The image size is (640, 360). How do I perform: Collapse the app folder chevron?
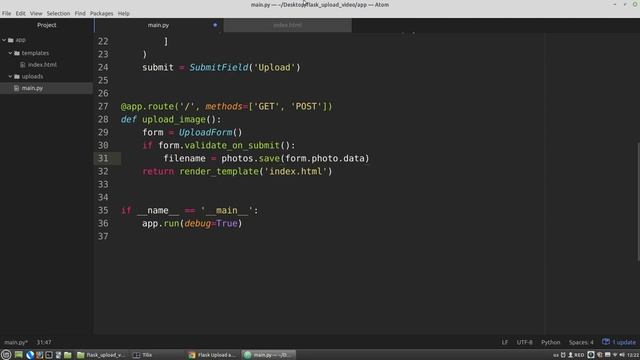click(4, 40)
